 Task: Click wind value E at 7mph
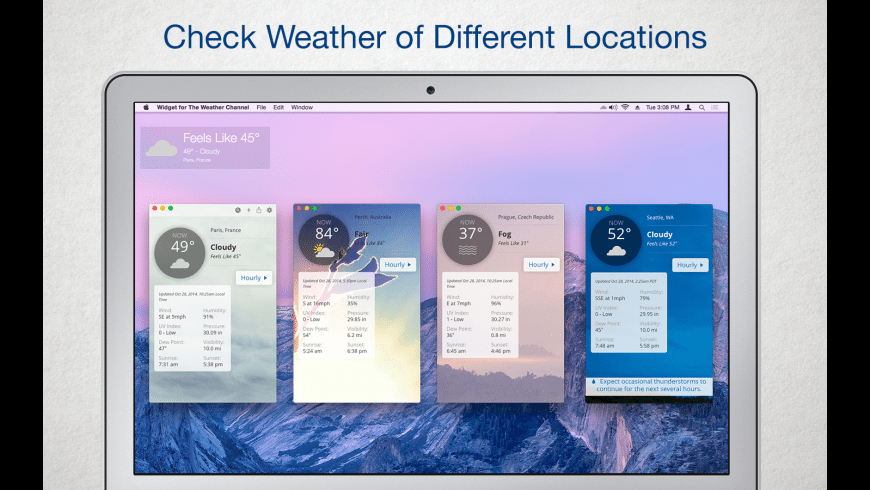(x=459, y=304)
